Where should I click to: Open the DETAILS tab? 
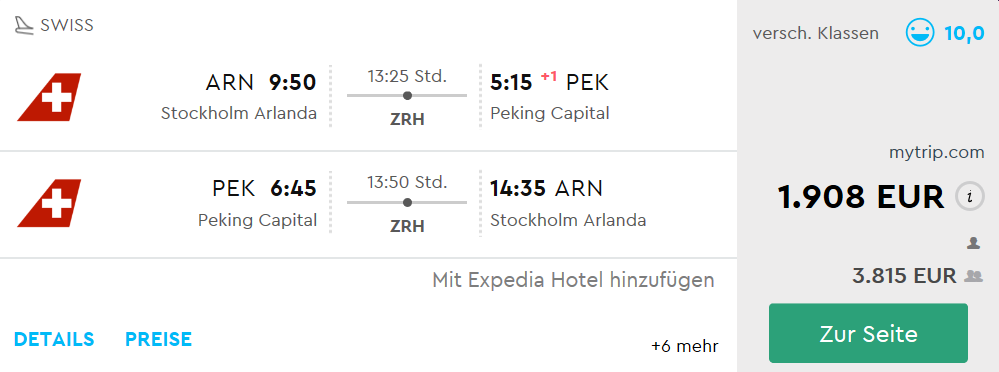[54, 339]
